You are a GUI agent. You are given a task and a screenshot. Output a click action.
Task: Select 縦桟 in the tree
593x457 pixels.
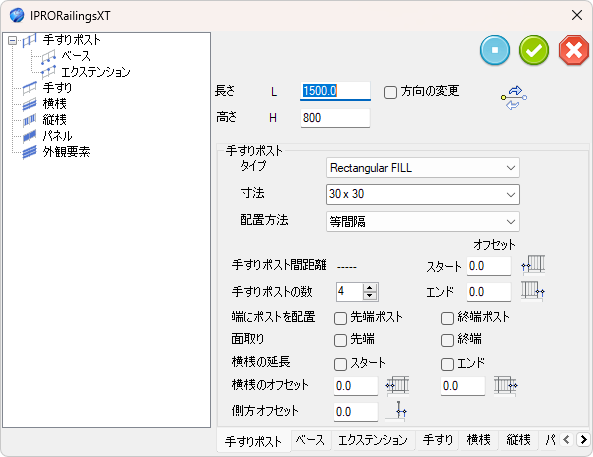pyautogui.click(x=54, y=120)
